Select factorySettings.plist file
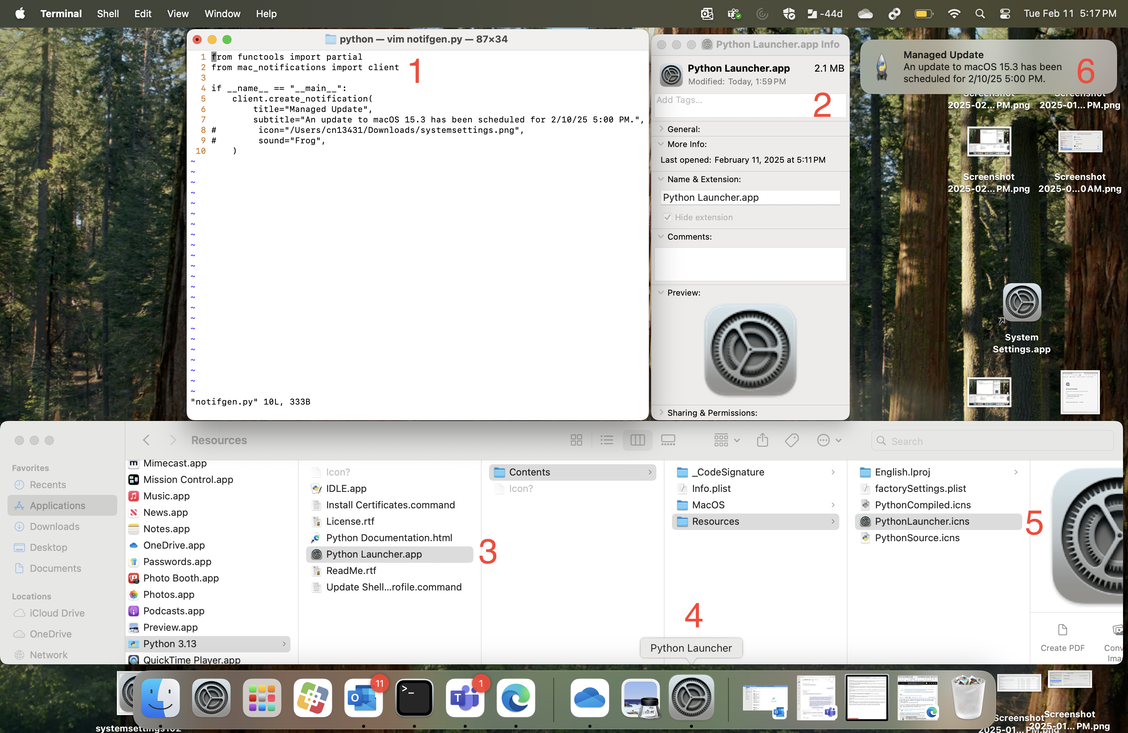Image resolution: width=1128 pixels, height=733 pixels. 938,488
